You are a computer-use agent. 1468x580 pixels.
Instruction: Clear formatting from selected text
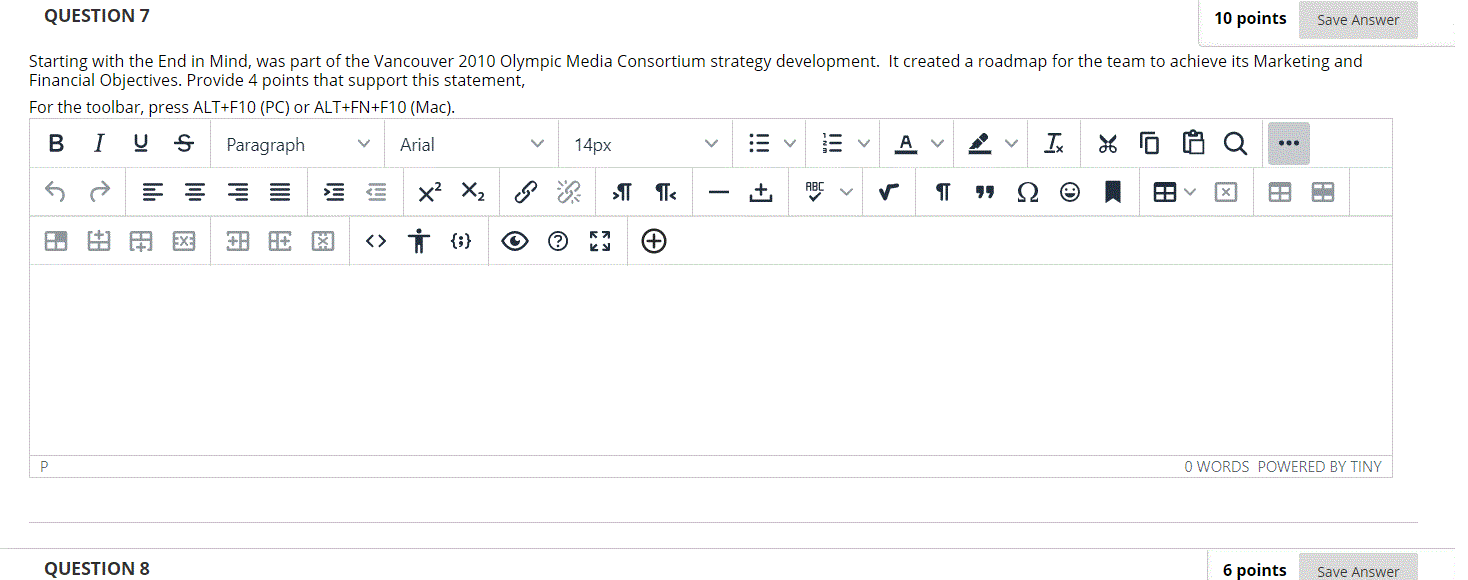tap(1054, 144)
